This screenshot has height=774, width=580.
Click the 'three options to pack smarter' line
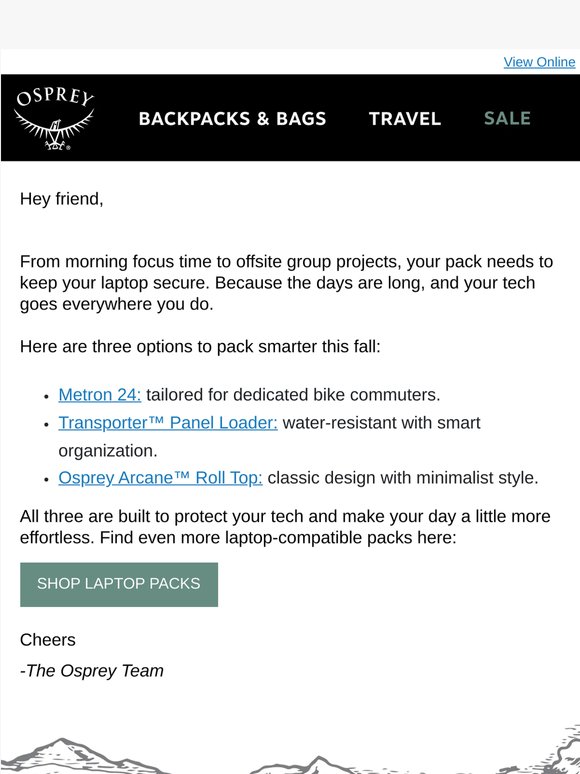(x=200, y=347)
